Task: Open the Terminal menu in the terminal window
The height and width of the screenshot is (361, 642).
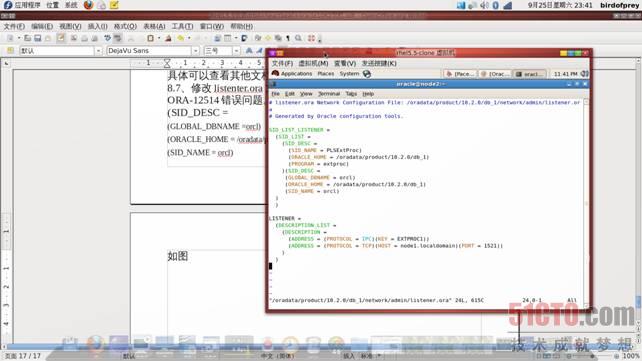Action: point(329,94)
